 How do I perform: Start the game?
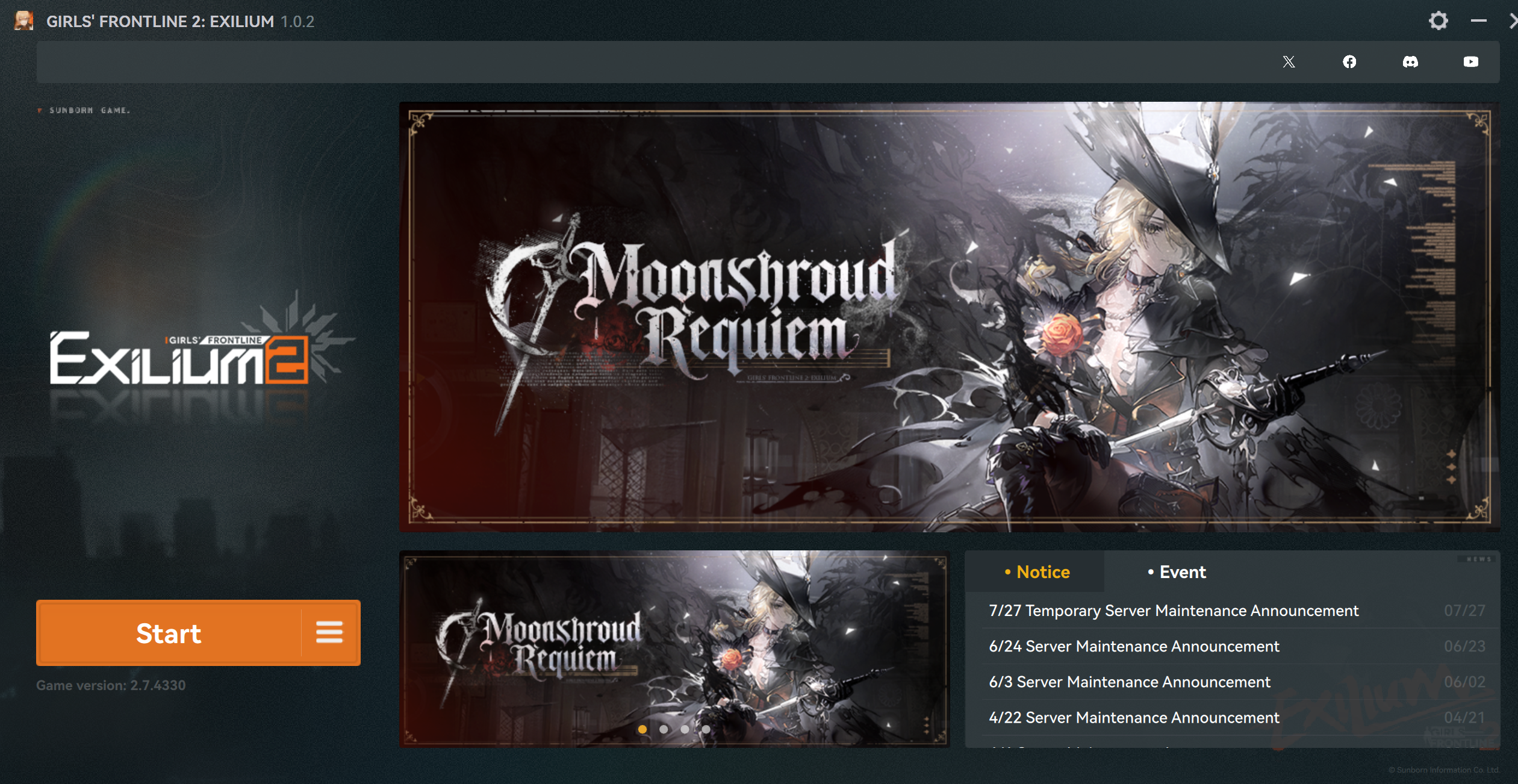point(169,632)
